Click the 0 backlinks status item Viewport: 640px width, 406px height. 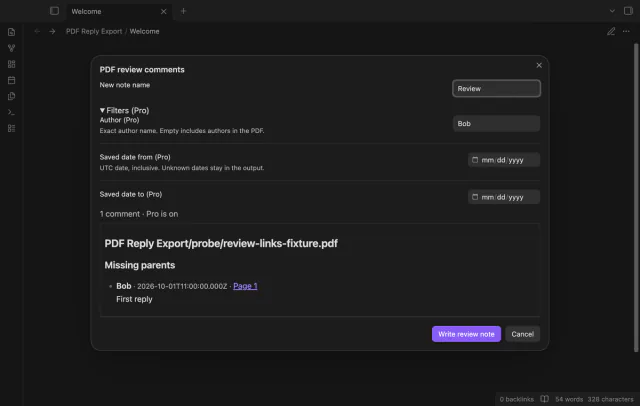(516, 399)
